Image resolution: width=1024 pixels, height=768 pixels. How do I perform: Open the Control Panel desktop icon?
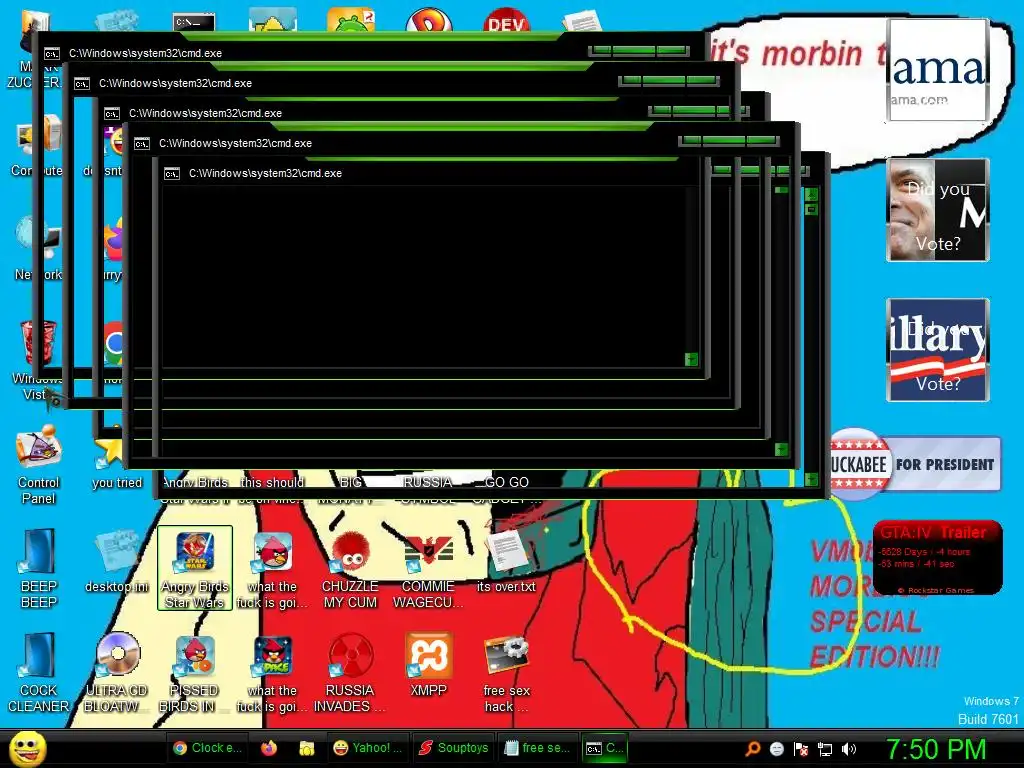pyautogui.click(x=39, y=465)
